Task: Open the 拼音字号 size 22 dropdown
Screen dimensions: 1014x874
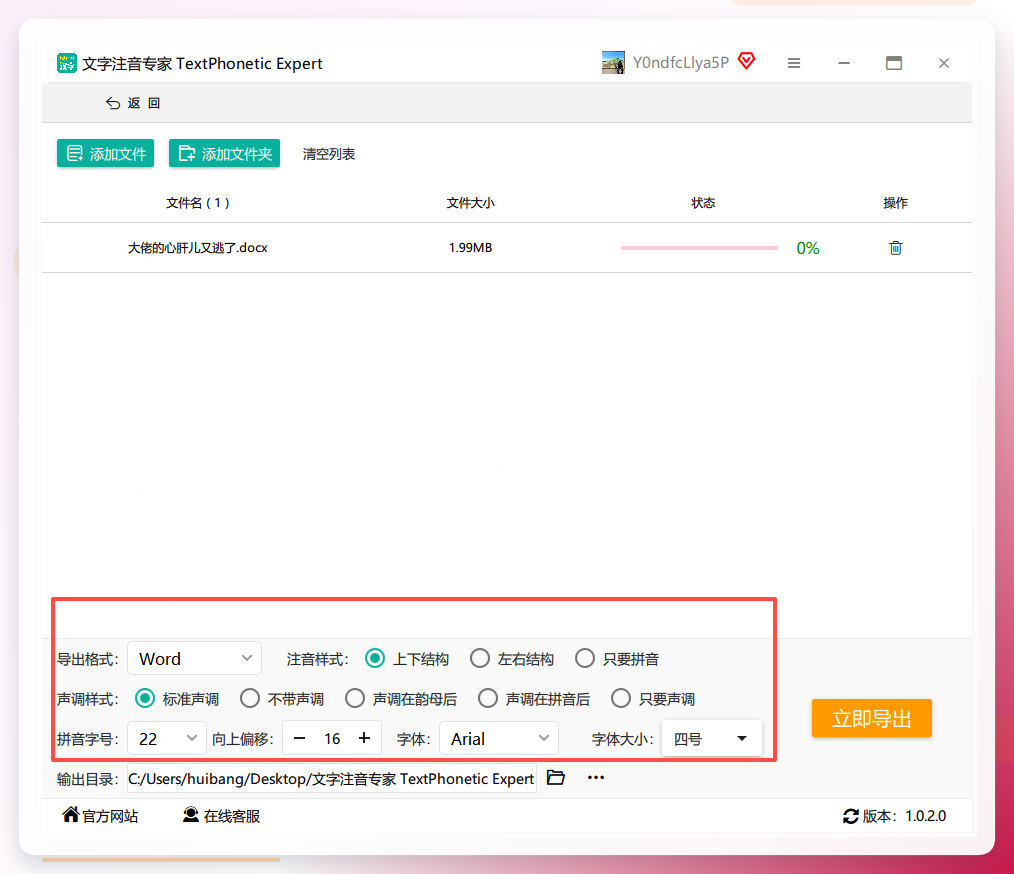Action: click(167, 738)
